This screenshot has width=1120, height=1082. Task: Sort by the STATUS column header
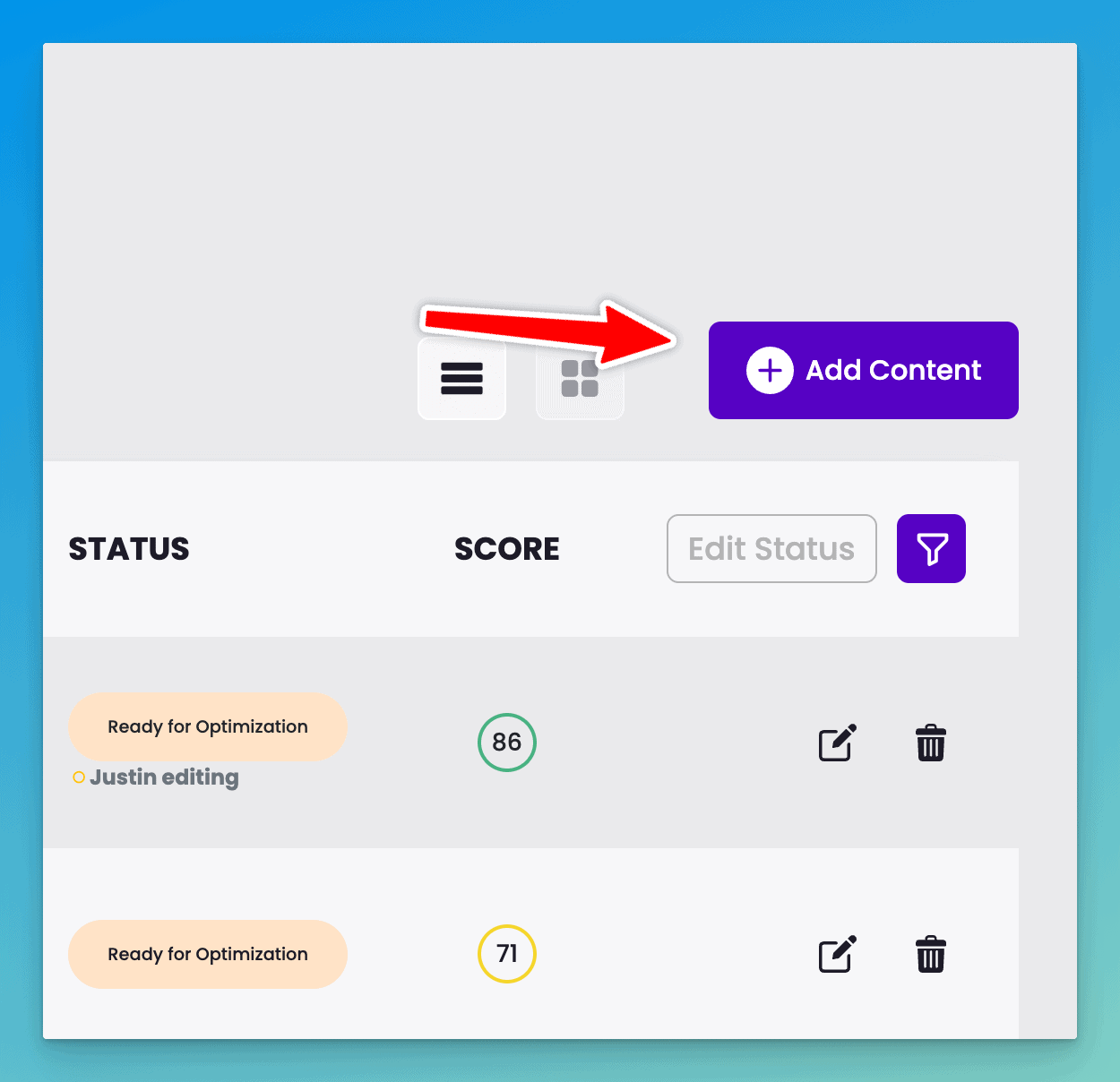(129, 549)
